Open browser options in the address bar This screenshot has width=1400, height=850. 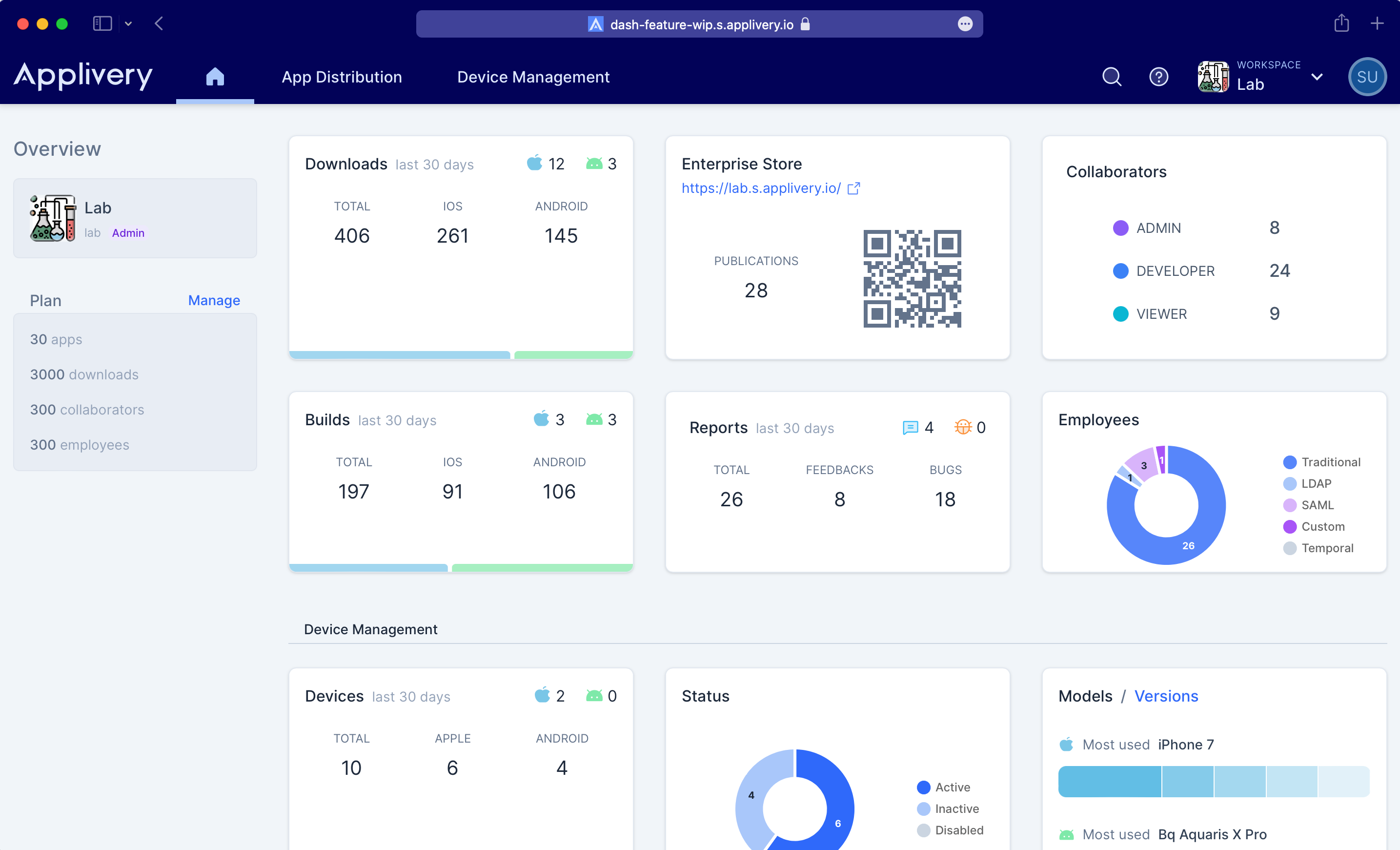(x=965, y=24)
